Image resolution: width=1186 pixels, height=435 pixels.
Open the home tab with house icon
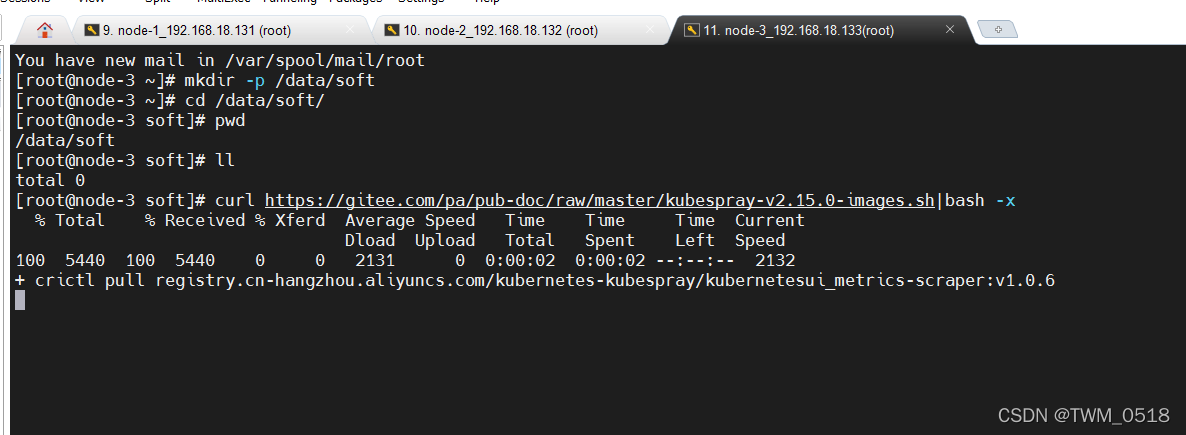(44, 30)
